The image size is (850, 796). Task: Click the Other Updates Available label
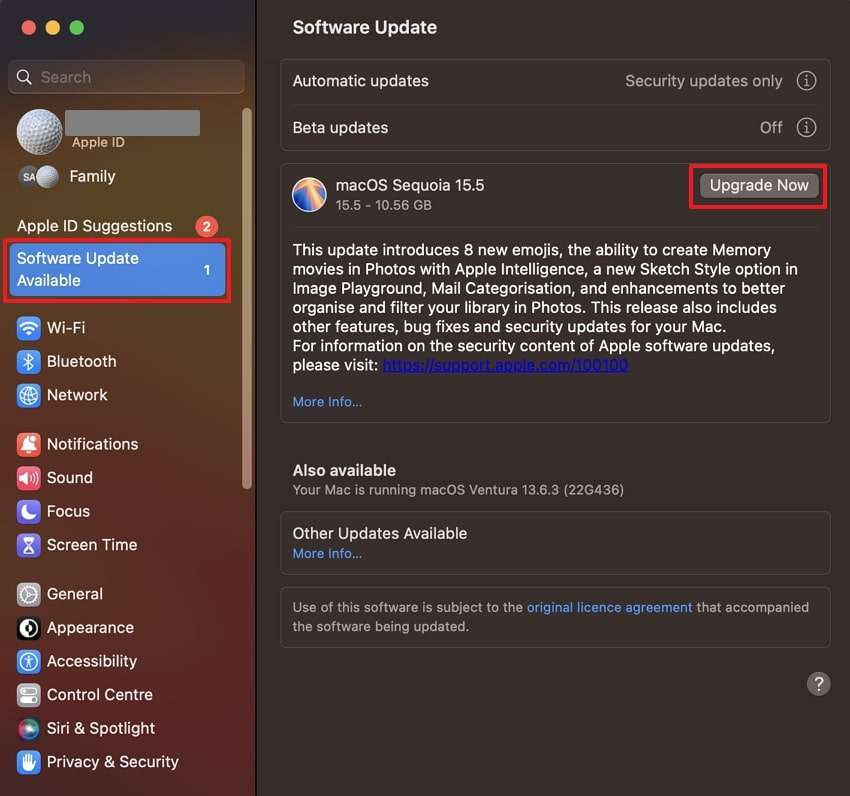tap(379, 534)
